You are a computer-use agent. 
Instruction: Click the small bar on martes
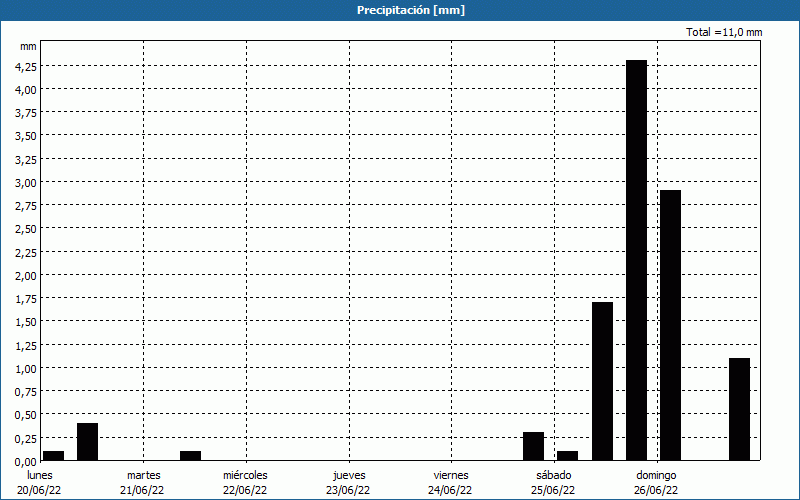(190, 456)
